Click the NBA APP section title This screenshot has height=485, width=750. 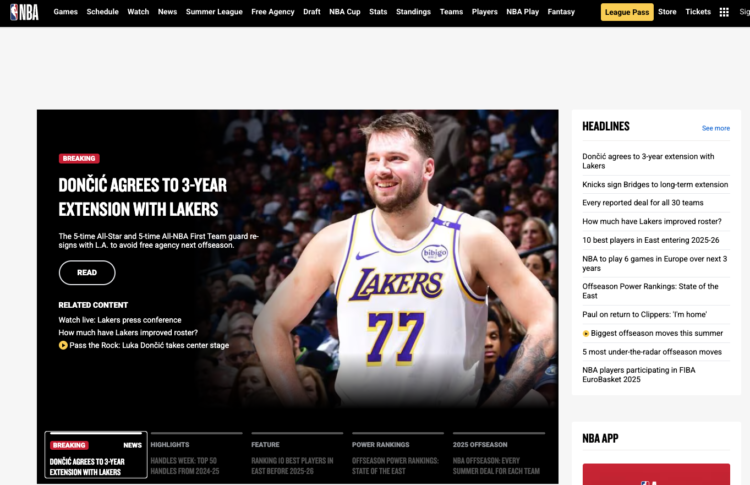coord(600,438)
